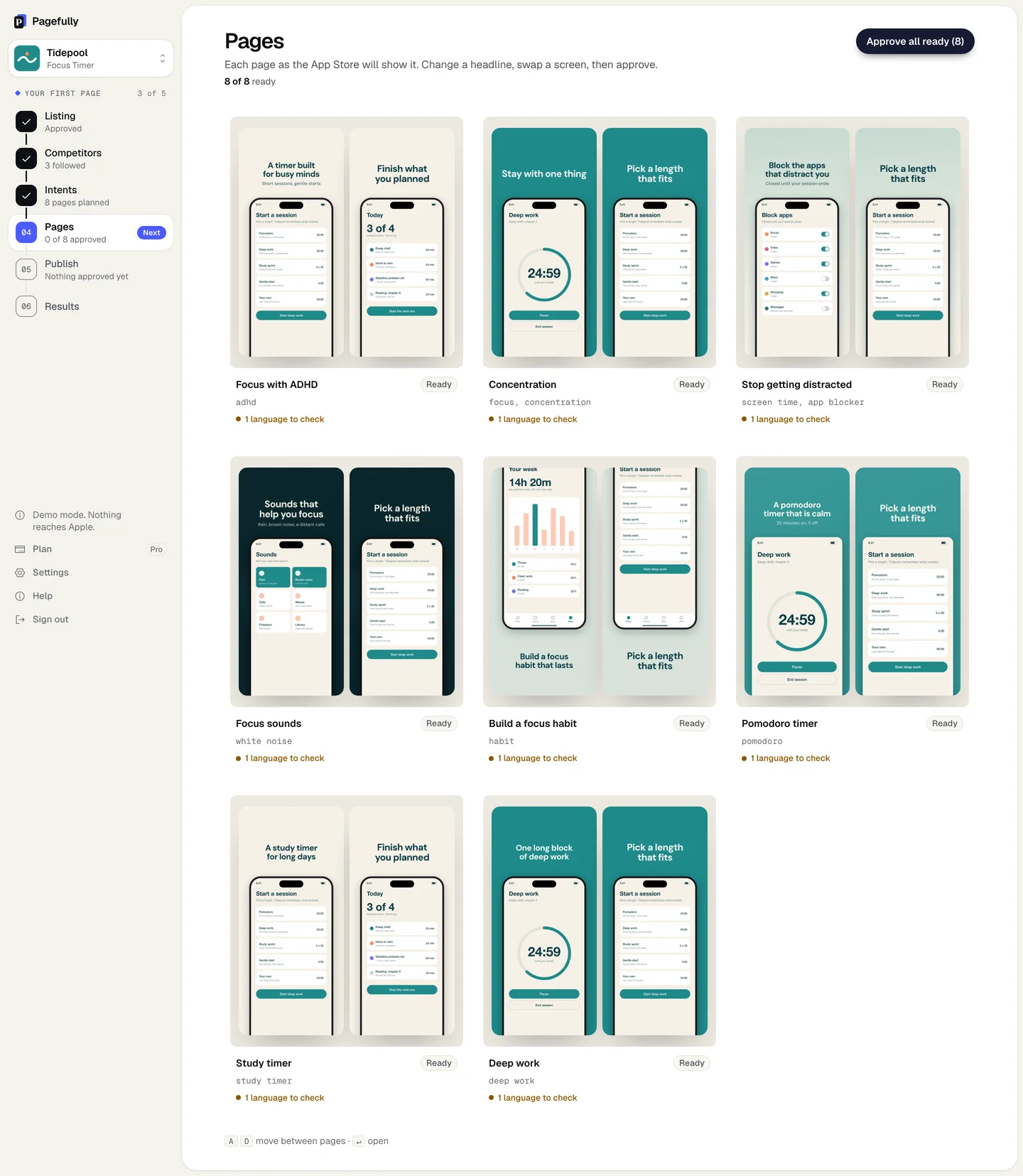Click Ready badge on Pomodoro timer
This screenshot has width=1023, height=1176.
point(945,723)
